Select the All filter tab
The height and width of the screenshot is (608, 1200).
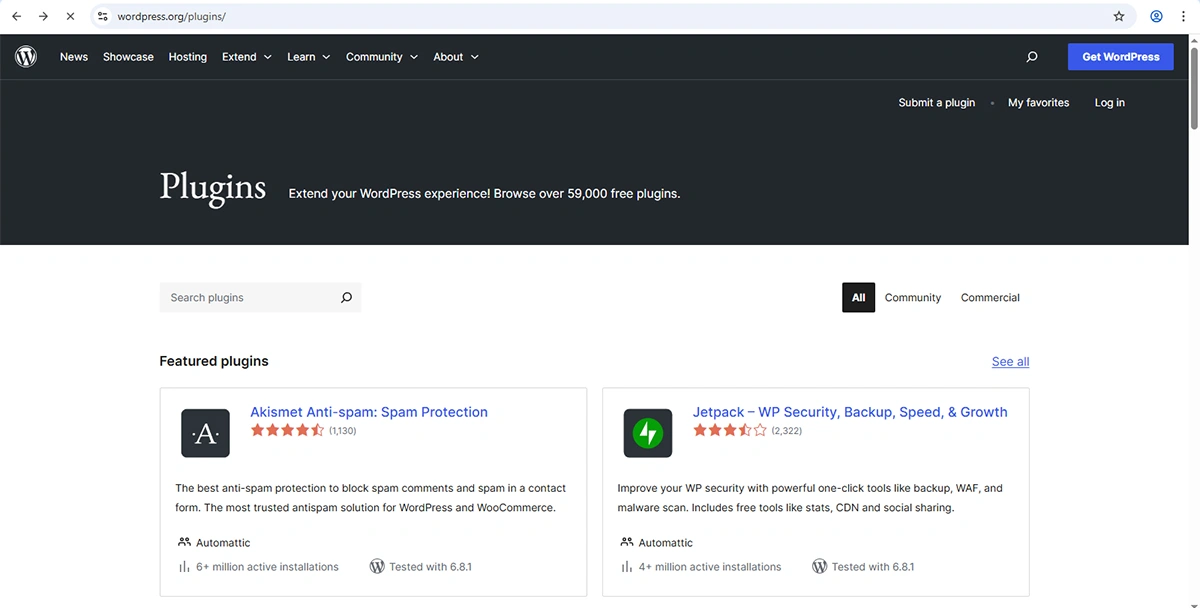[x=859, y=298]
